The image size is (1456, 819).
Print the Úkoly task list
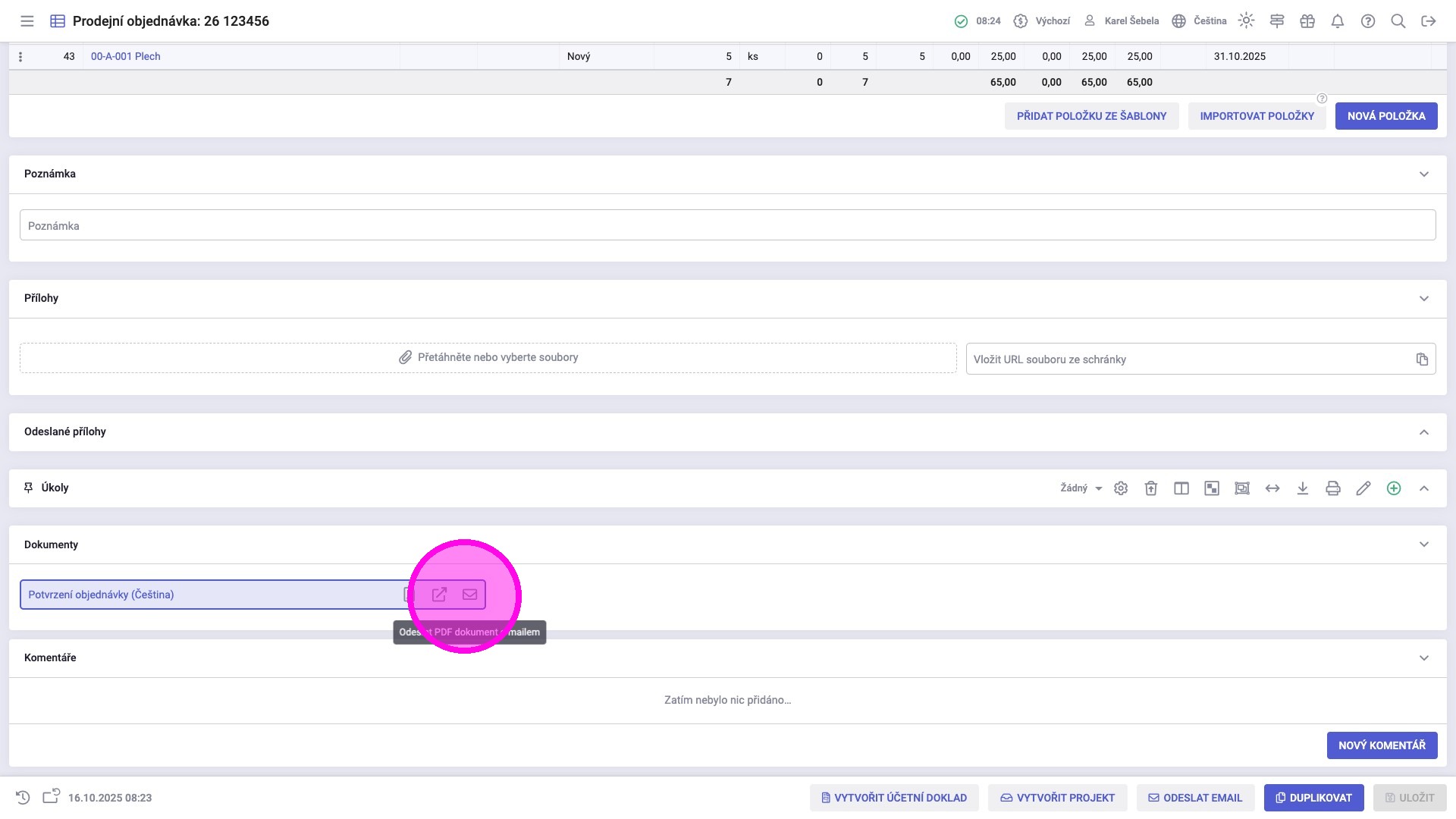click(x=1332, y=488)
